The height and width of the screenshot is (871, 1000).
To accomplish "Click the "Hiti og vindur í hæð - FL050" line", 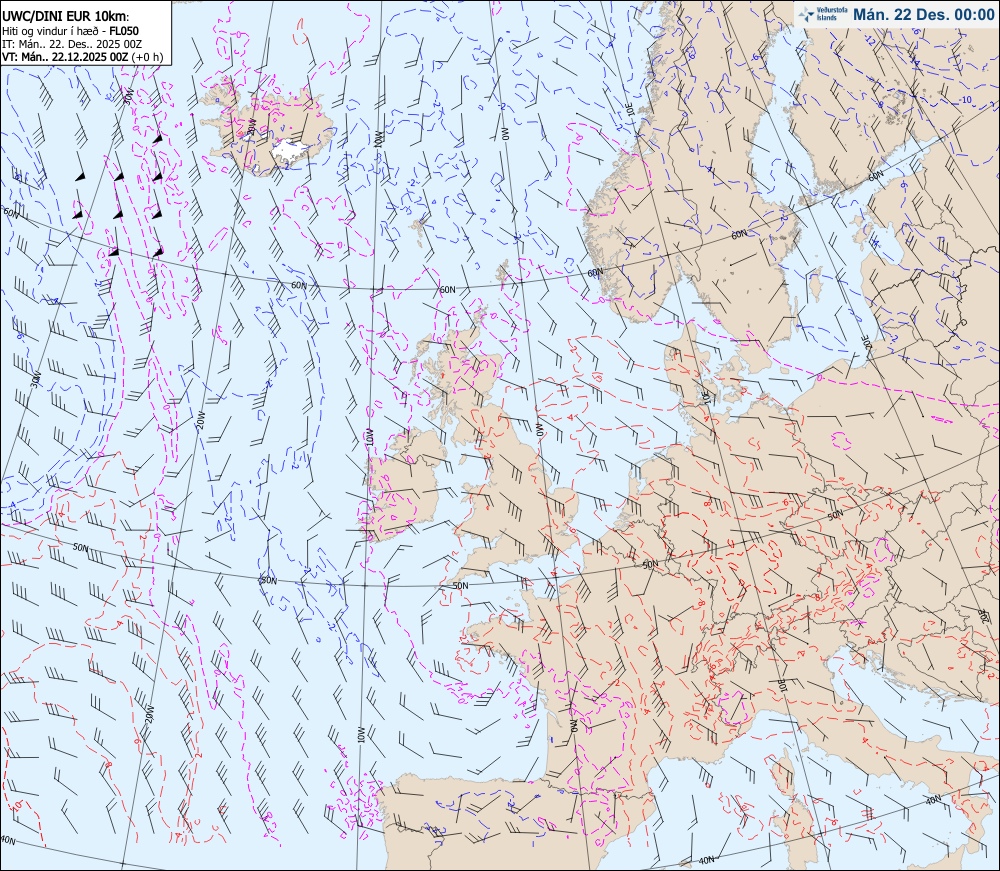I will click(x=71, y=31).
